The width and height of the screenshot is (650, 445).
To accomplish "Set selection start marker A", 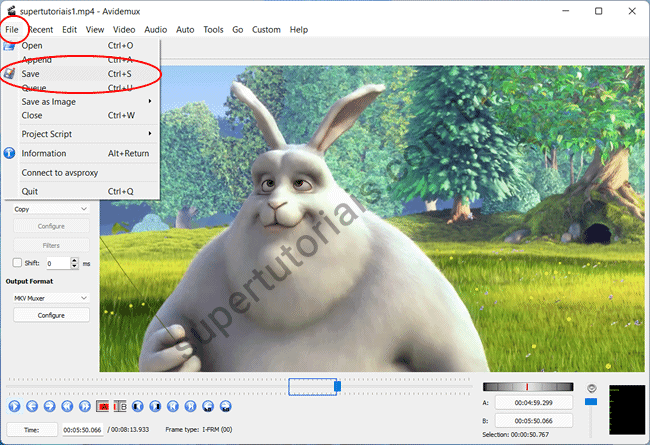I will click(x=104, y=407).
